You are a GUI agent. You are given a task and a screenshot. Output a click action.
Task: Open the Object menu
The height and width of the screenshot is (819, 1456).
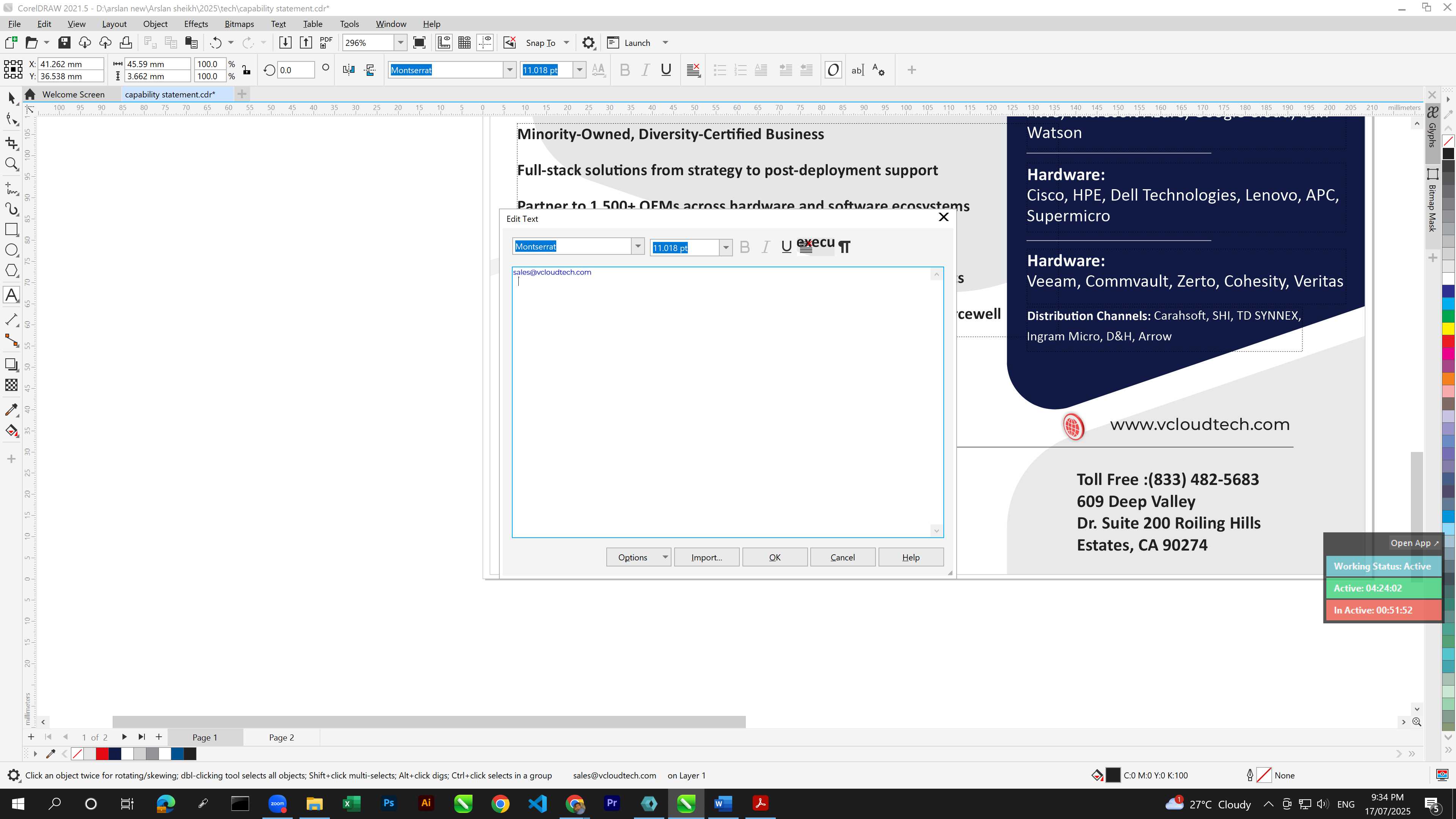tap(155, 24)
